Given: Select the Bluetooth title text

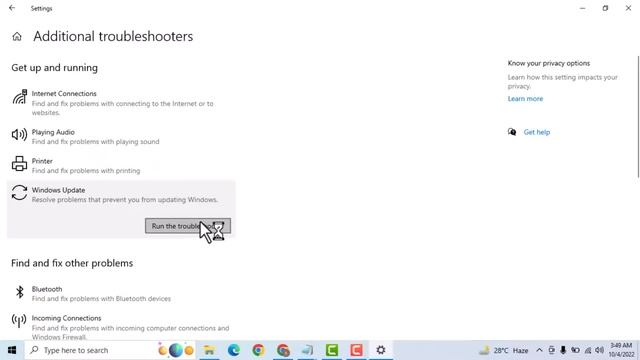Looking at the screenshot, I should [x=47, y=289].
